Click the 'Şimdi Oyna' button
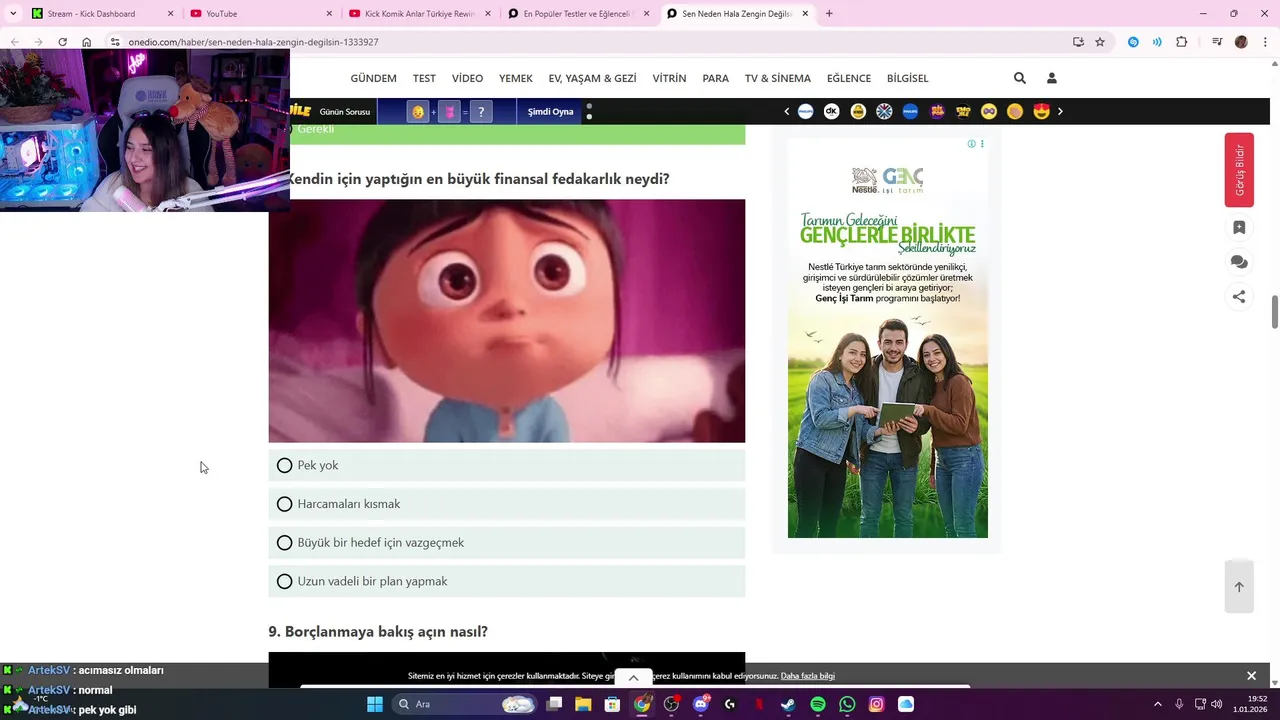Image resolution: width=1280 pixels, height=720 pixels. pos(551,111)
